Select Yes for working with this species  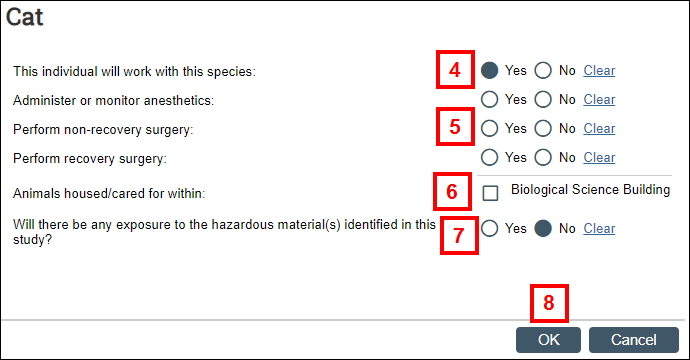pyautogui.click(x=489, y=70)
